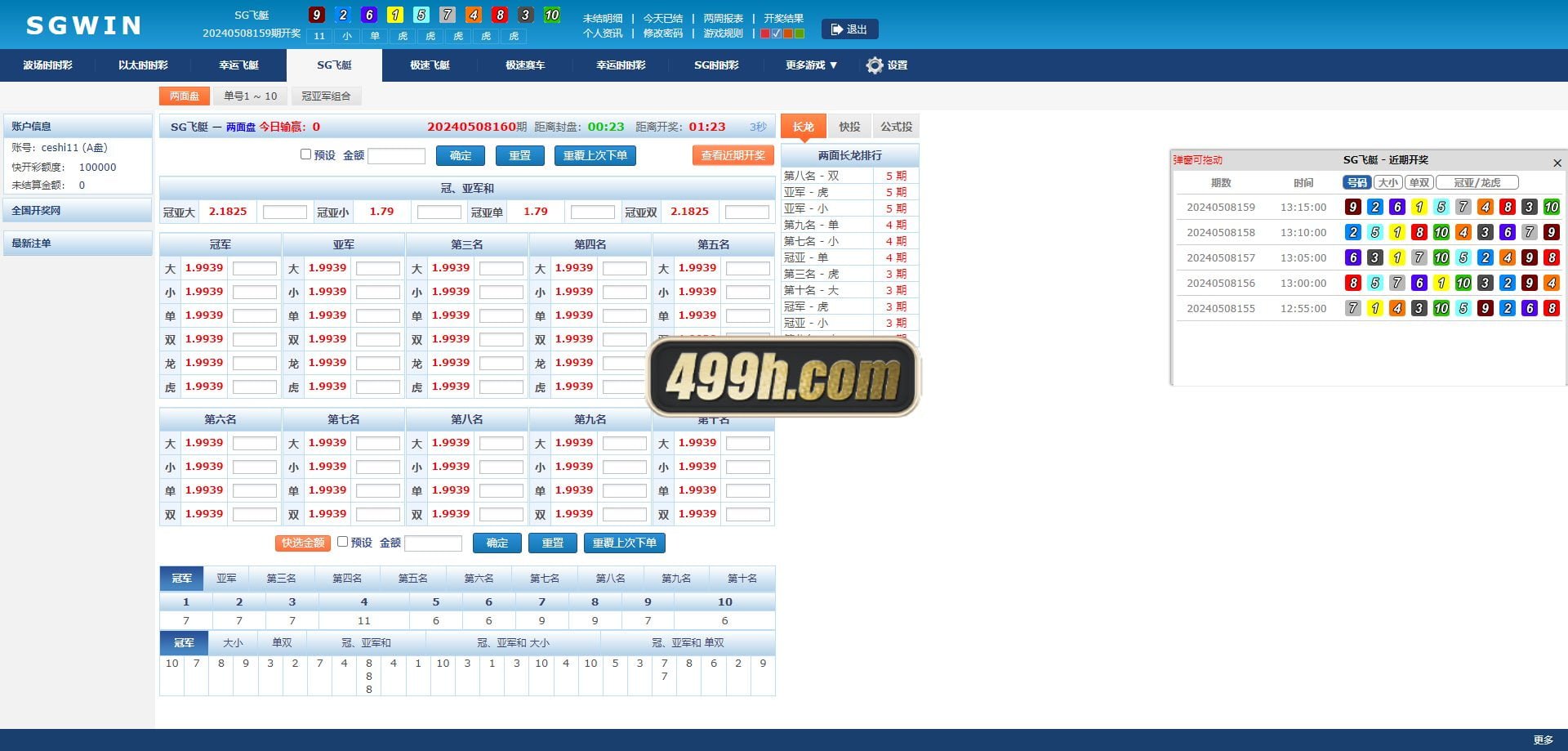Click first ball 6 in row 20240508157

tap(1353, 258)
